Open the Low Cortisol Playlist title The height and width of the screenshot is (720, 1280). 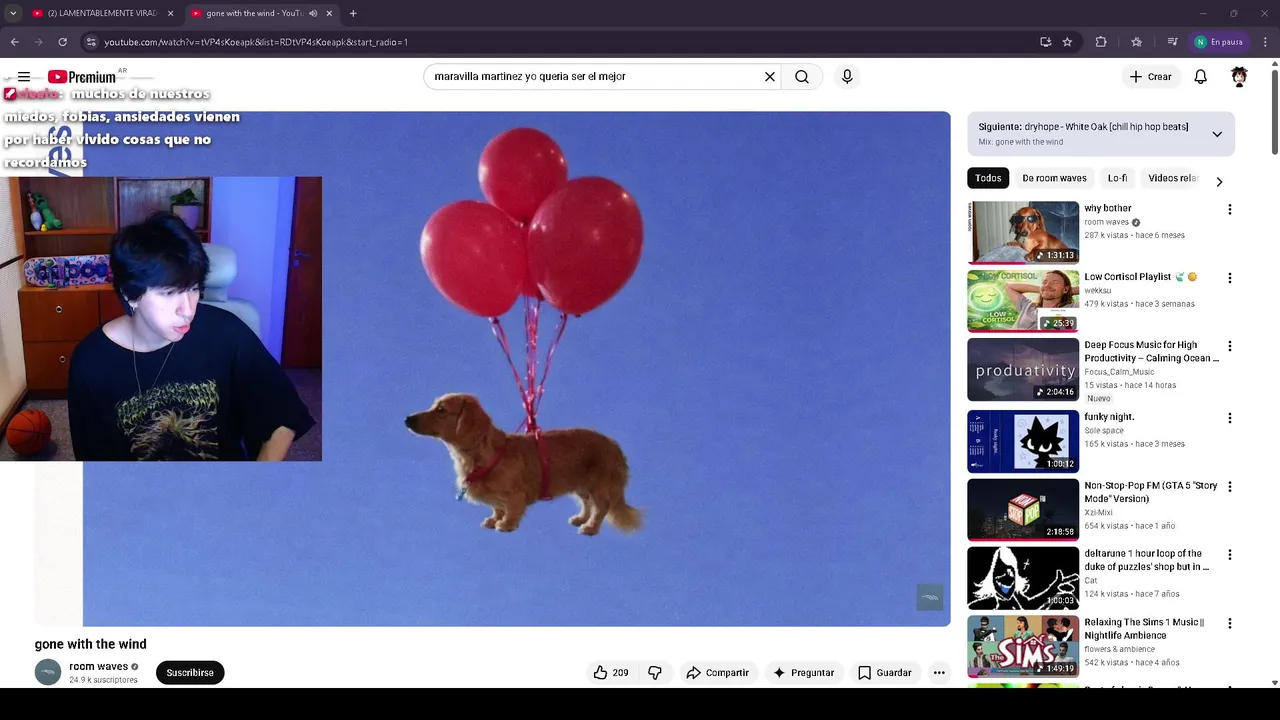(1140, 277)
